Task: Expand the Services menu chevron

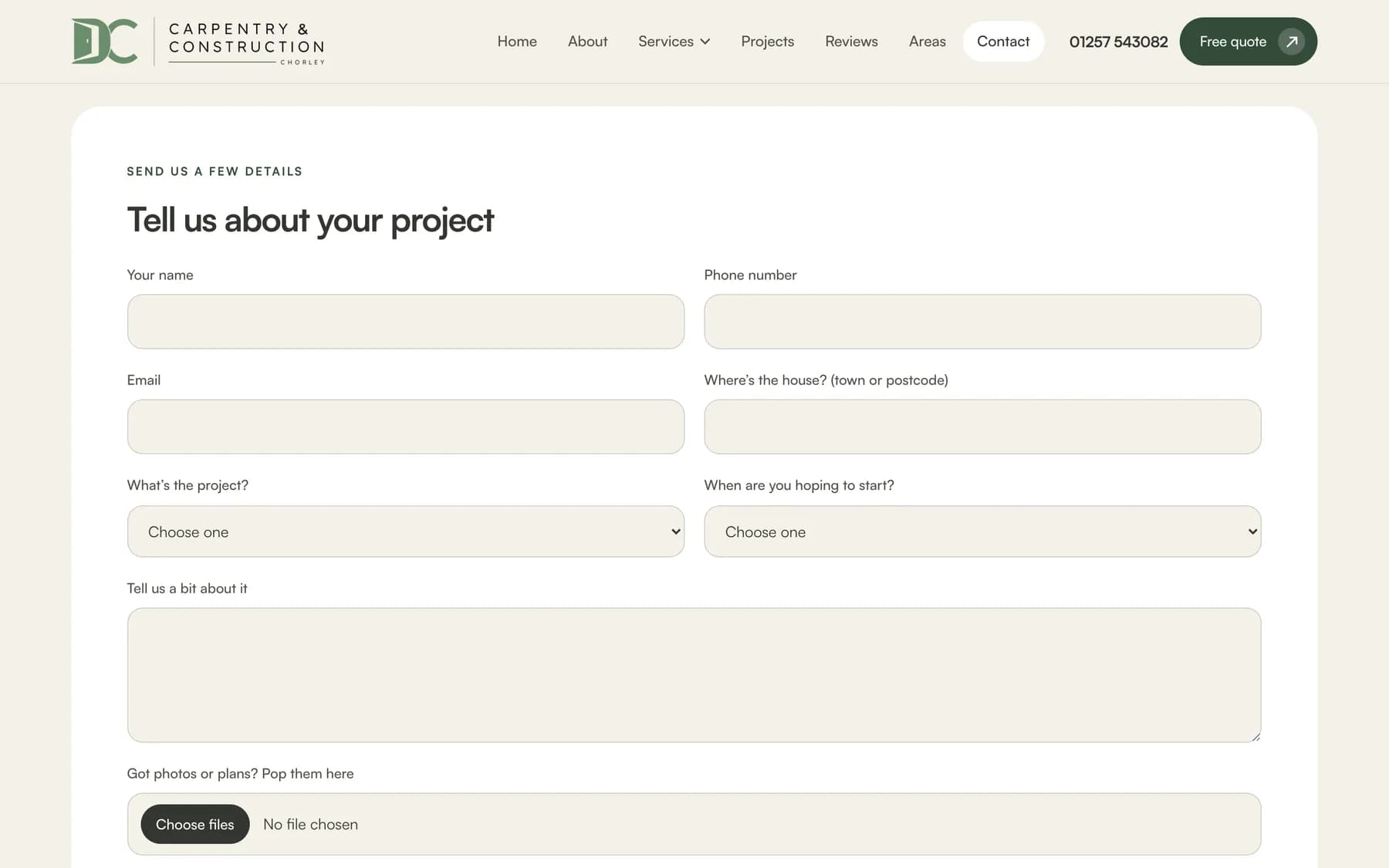Action: coord(705,42)
